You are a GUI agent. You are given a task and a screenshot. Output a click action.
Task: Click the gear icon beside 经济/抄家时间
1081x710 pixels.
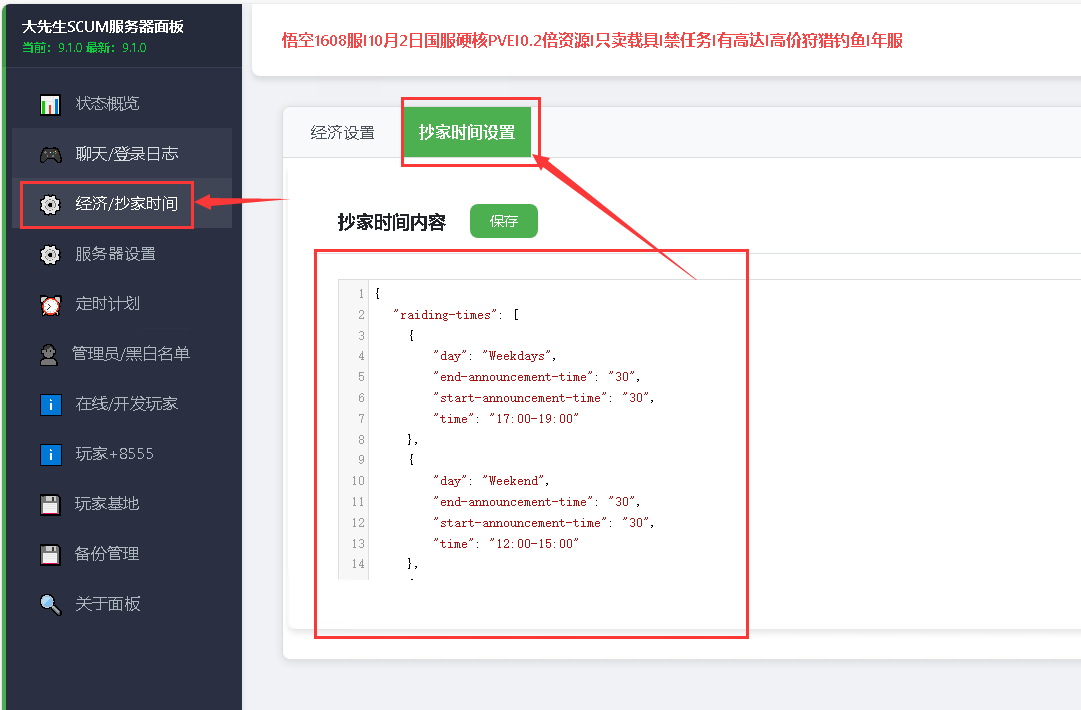[x=50, y=204]
